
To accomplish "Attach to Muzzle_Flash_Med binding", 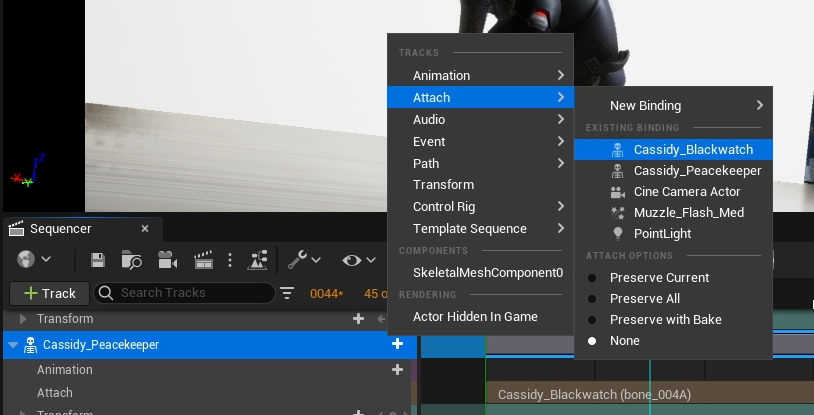I will 673,212.
